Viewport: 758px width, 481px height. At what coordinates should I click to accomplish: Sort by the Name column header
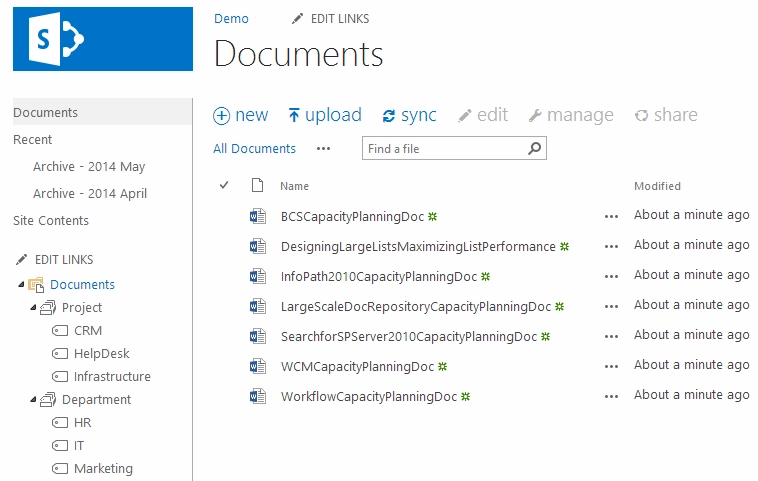pos(294,186)
